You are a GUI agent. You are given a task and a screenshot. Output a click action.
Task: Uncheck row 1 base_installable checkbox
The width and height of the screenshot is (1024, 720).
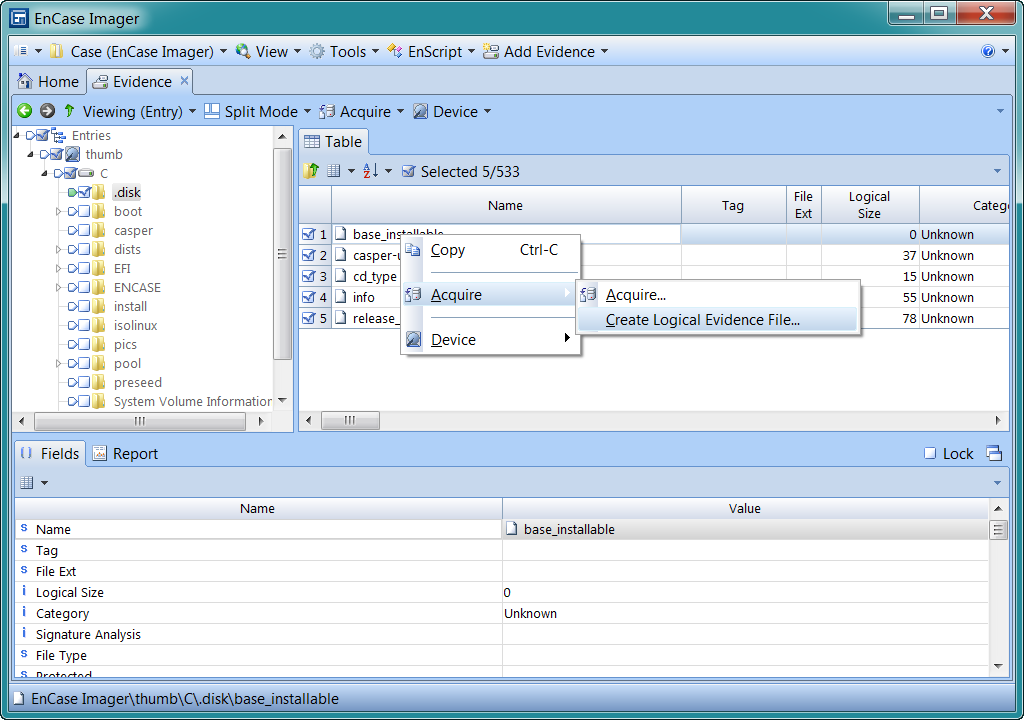point(309,234)
